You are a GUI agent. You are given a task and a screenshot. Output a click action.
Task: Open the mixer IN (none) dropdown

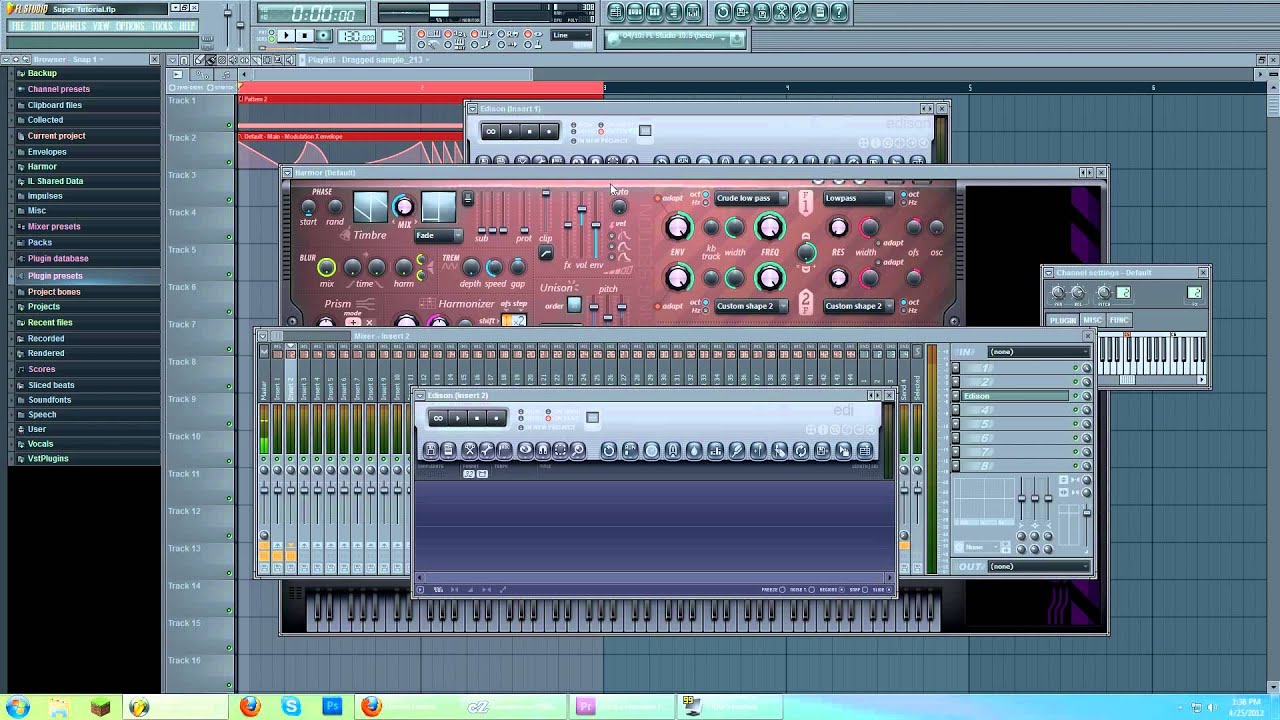pyautogui.click(x=1038, y=352)
